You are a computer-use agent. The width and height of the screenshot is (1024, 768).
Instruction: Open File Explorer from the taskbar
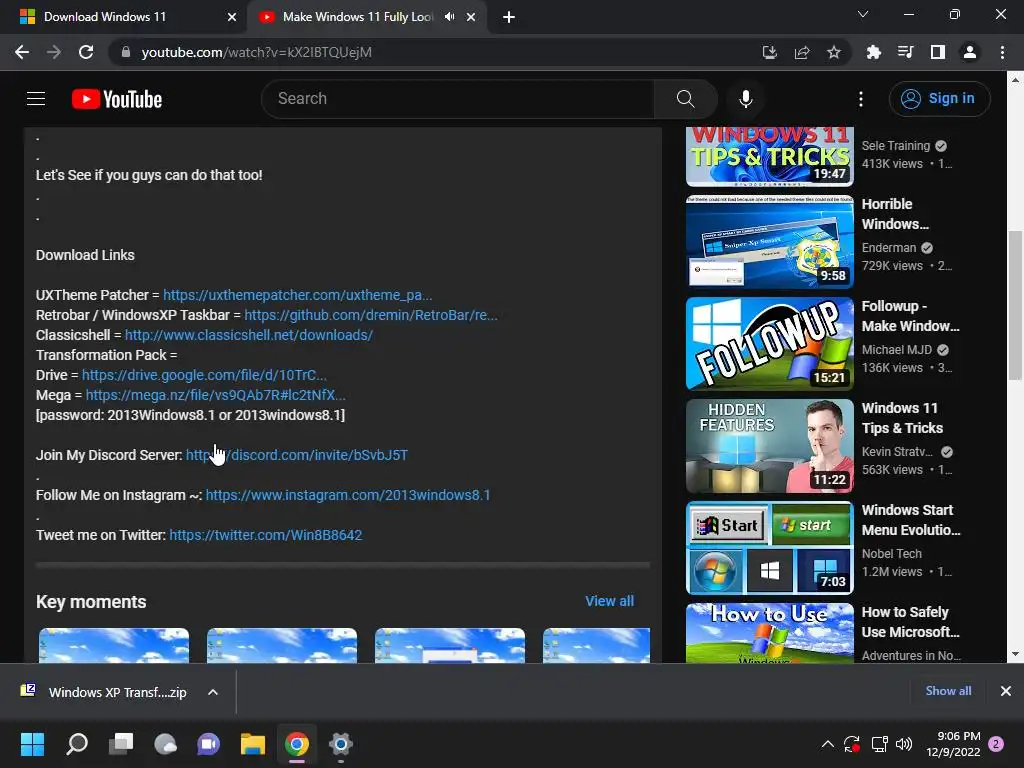[253, 744]
